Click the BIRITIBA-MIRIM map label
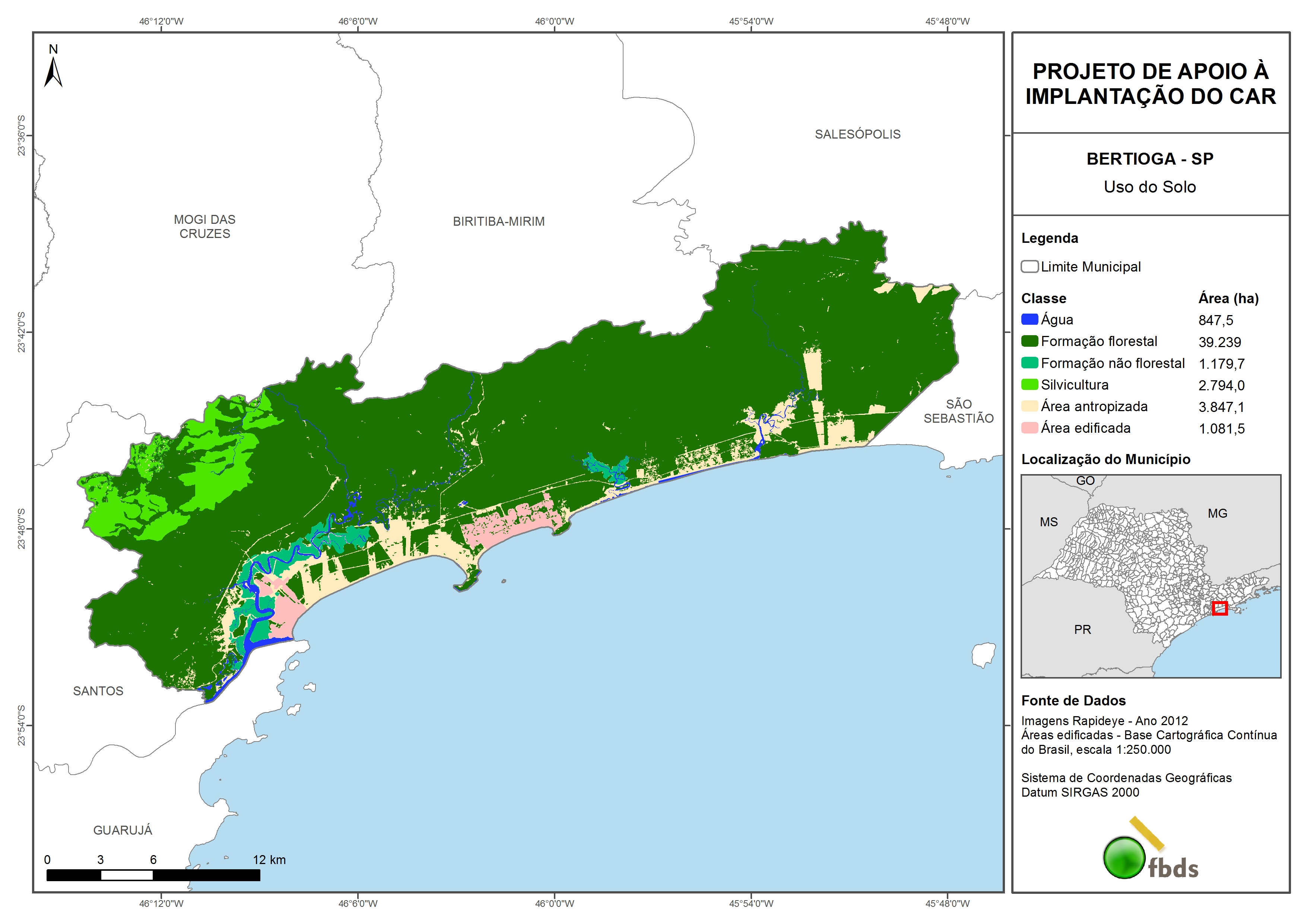The width and height of the screenshot is (1307, 924). 499,222
